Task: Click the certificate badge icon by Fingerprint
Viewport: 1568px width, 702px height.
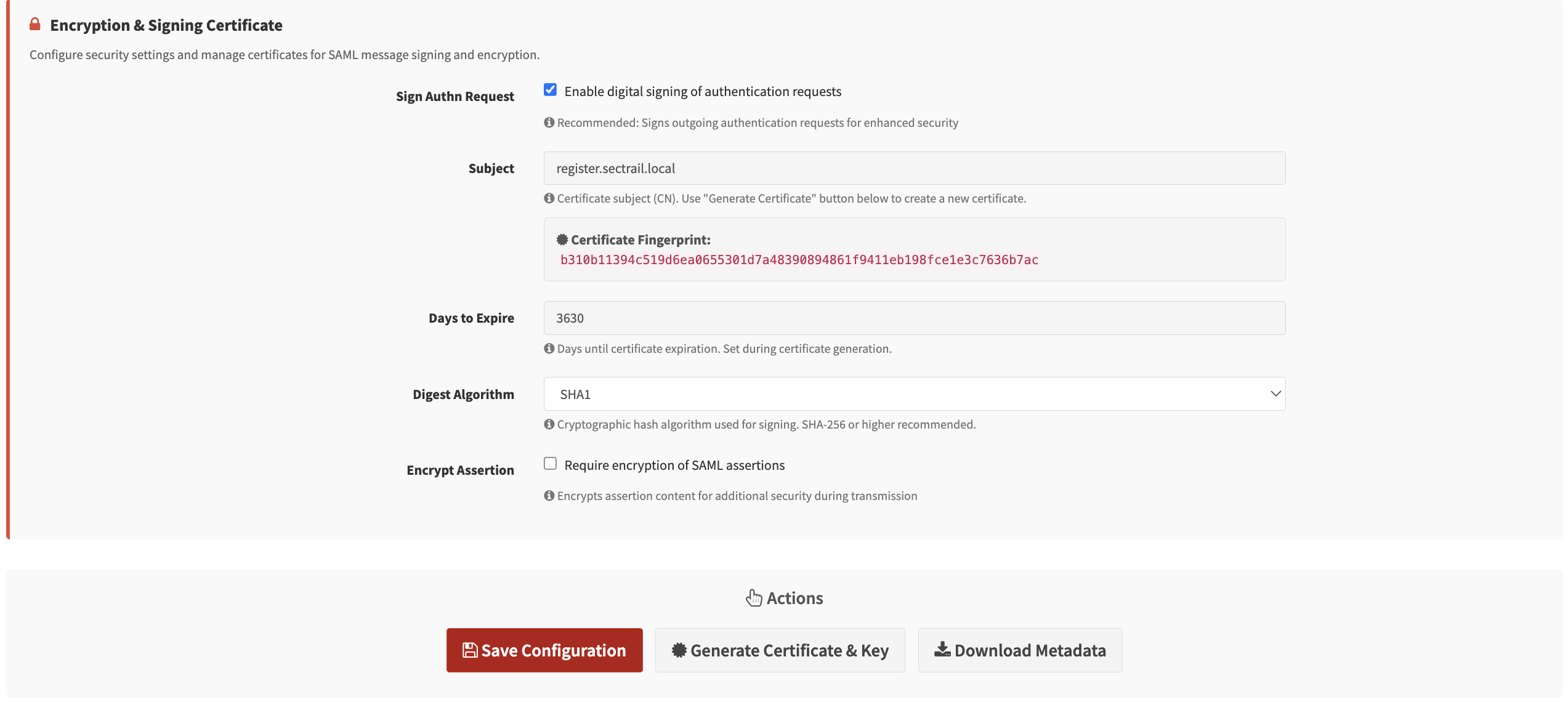Action: [562, 240]
